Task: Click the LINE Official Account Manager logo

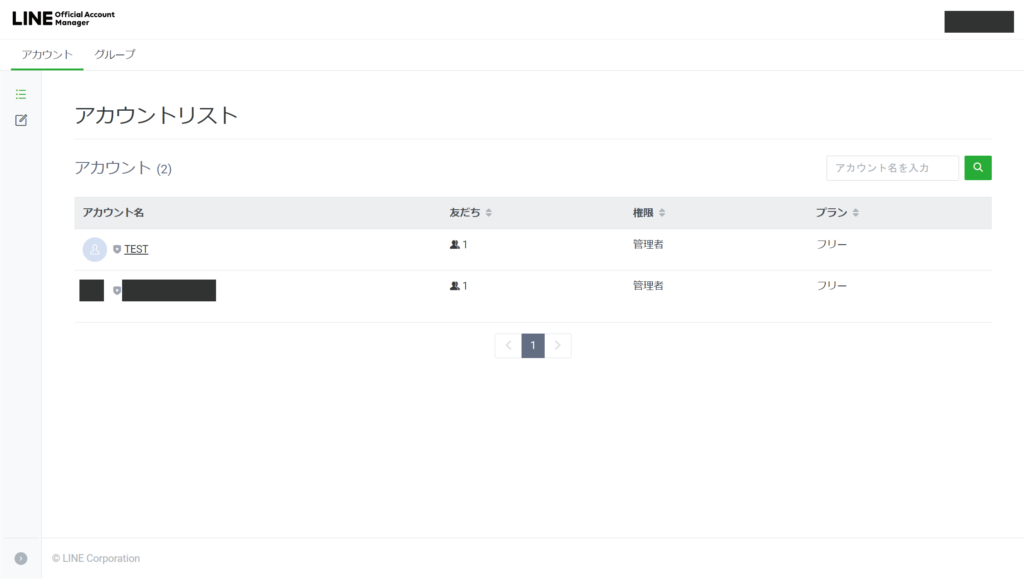Action: [63, 18]
